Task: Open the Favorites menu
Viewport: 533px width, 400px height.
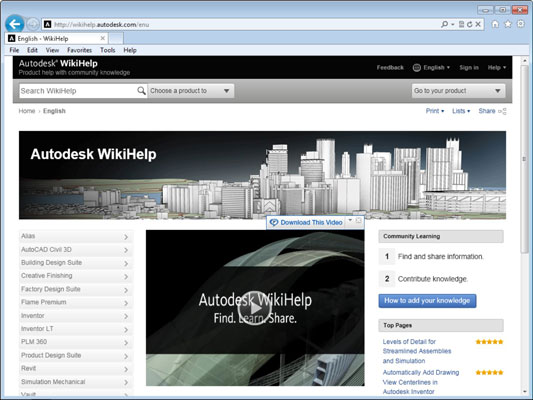Action: 79,50
